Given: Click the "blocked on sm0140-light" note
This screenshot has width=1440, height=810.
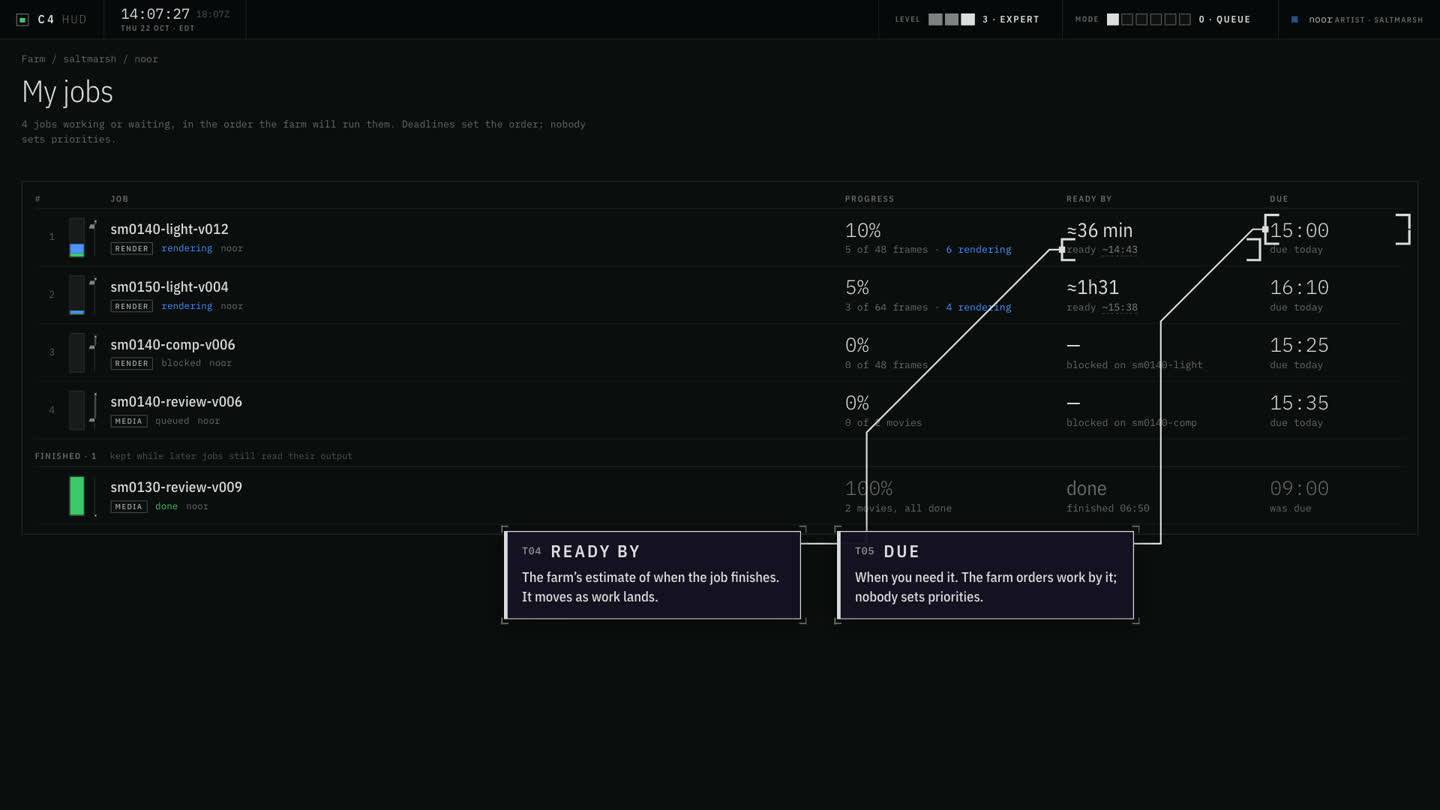Looking at the screenshot, I should [1135, 365].
